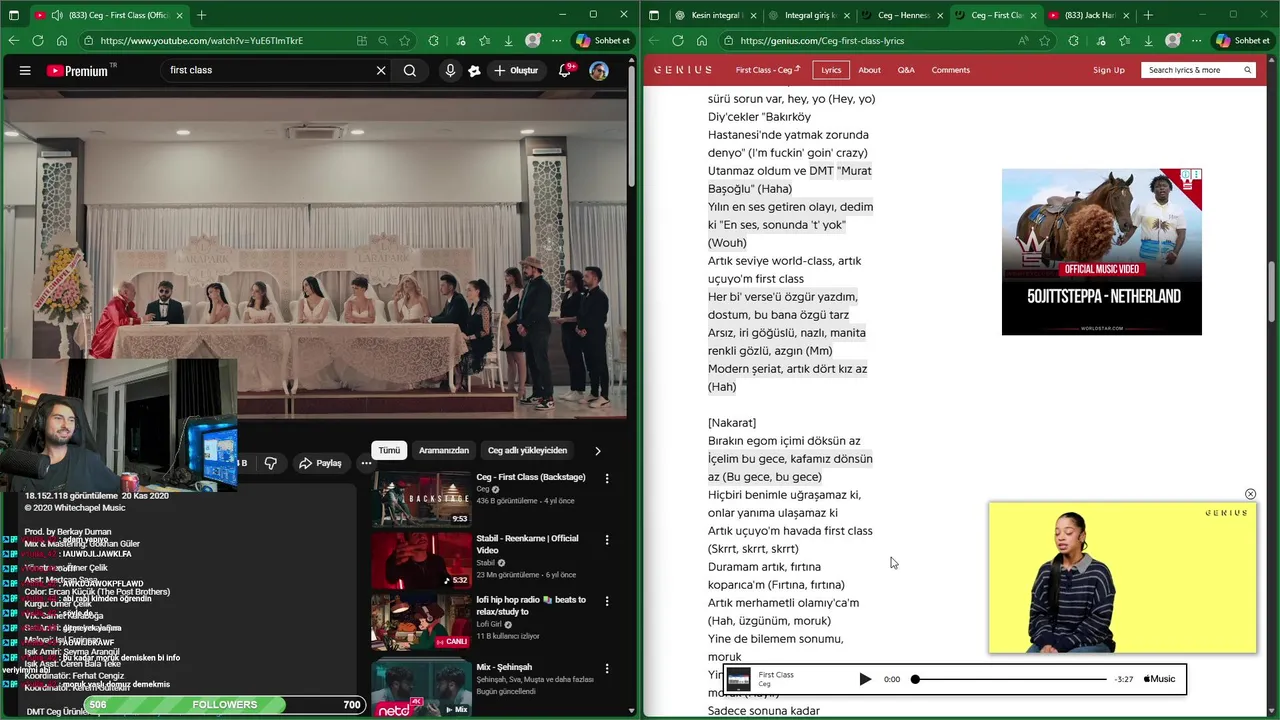This screenshot has height=720, width=1280.
Task: Open options for Stabil Reenkarne video
Action: (606, 540)
